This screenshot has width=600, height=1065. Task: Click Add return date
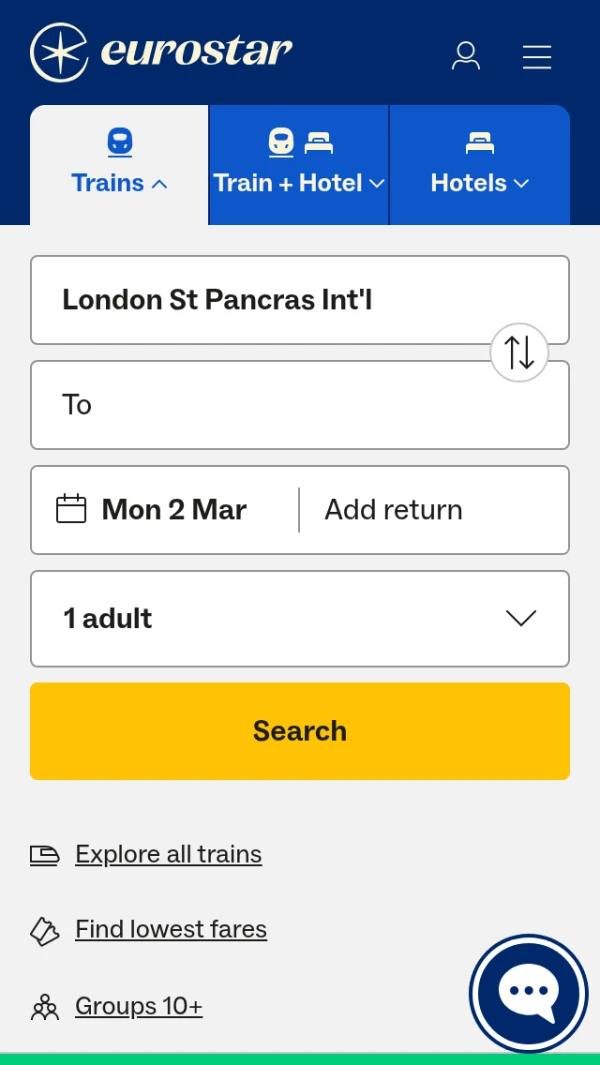click(x=394, y=510)
